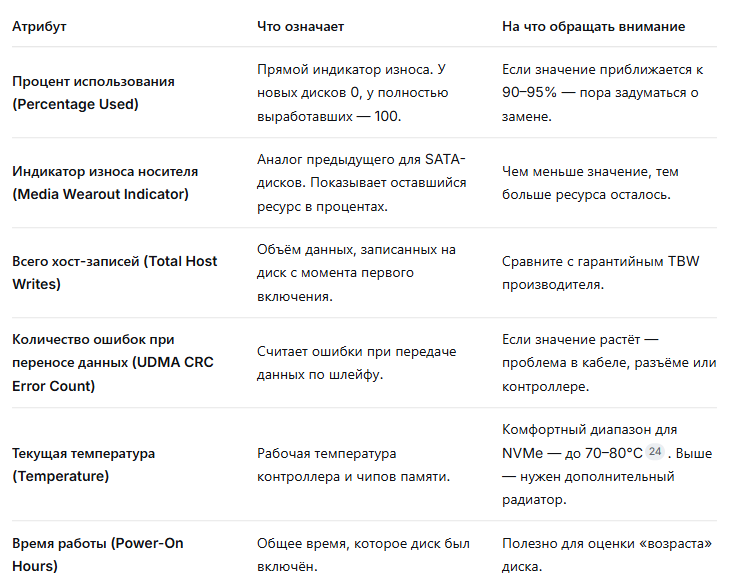Click the 'Считает ошибки при передаче данных' text

356,362
